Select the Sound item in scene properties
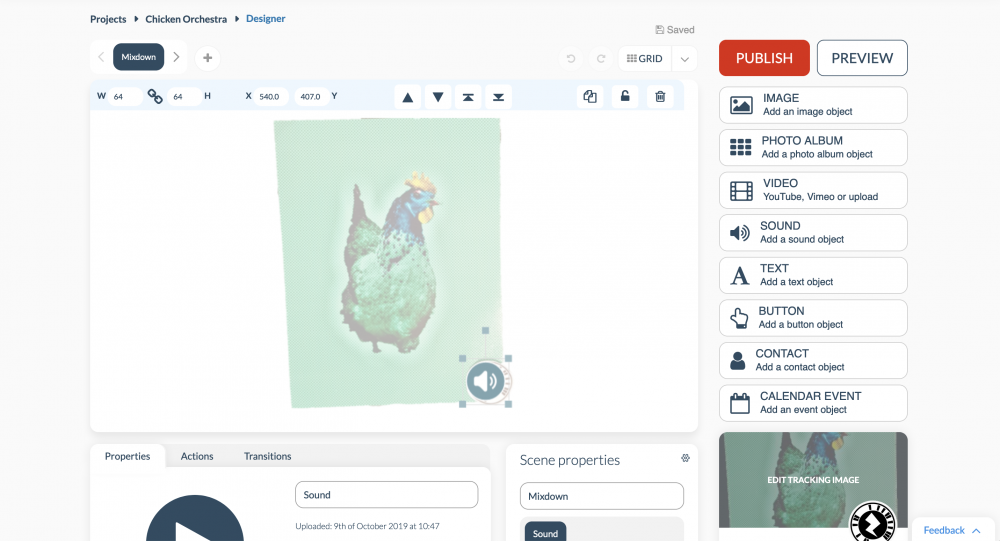 click(545, 533)
